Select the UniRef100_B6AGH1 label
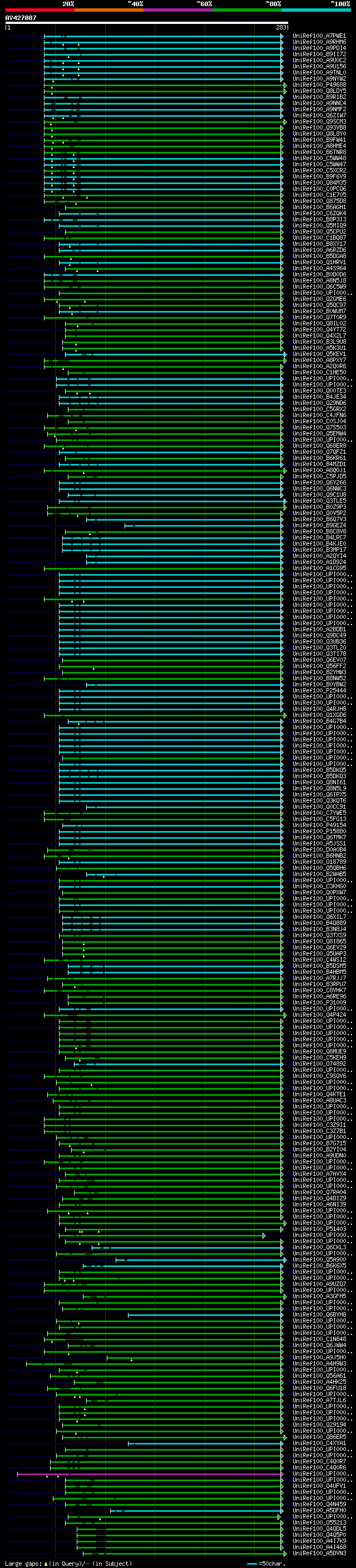Viewport: 356px width, 1568px height. (319, 207)
